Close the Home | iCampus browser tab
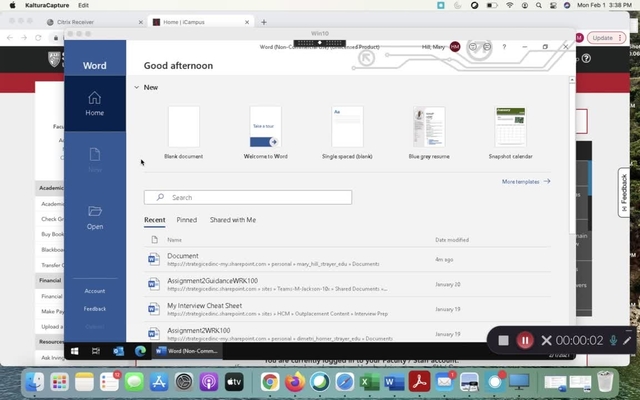640x400 pixels. (x=247, y=22)
